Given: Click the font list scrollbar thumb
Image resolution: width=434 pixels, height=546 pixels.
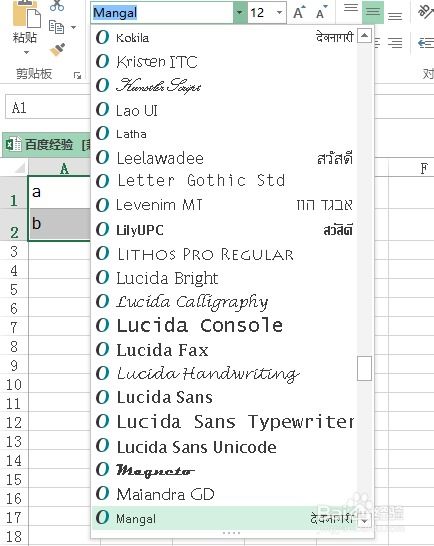Looking at the screenshot, I should 364,368.
